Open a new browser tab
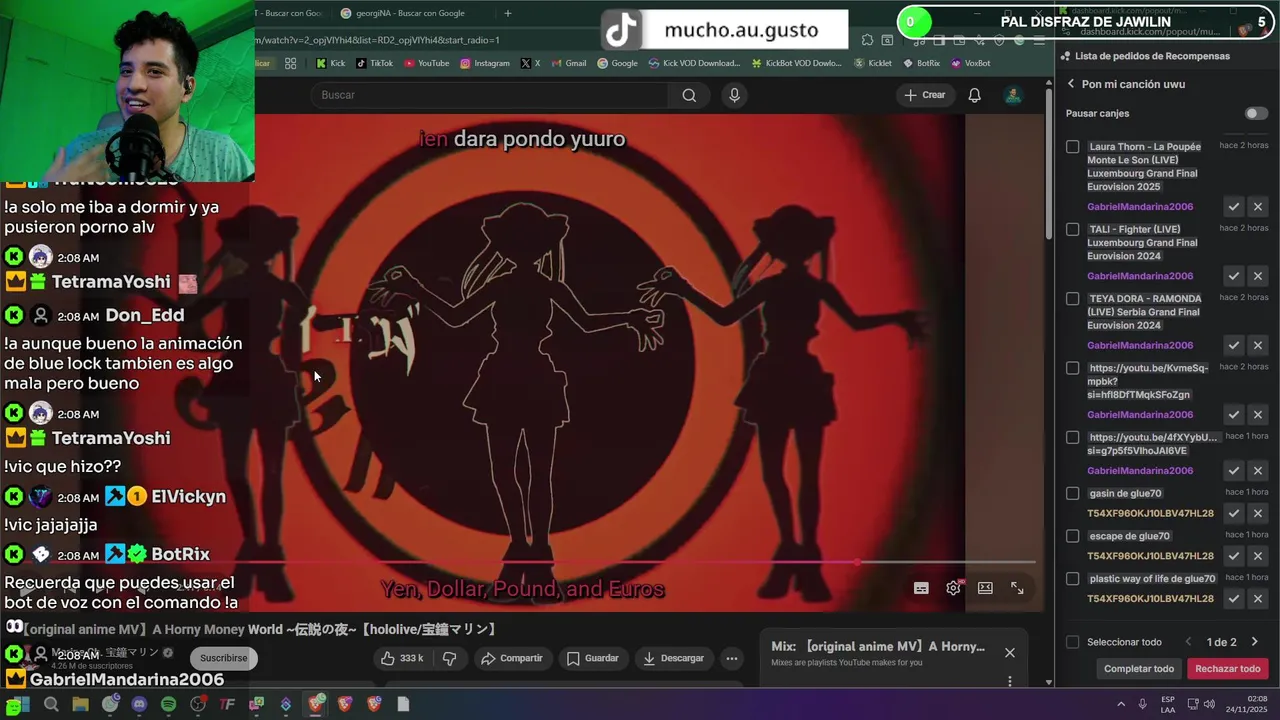This screenshot has height=720, width=1280. (x=507, y=13)
